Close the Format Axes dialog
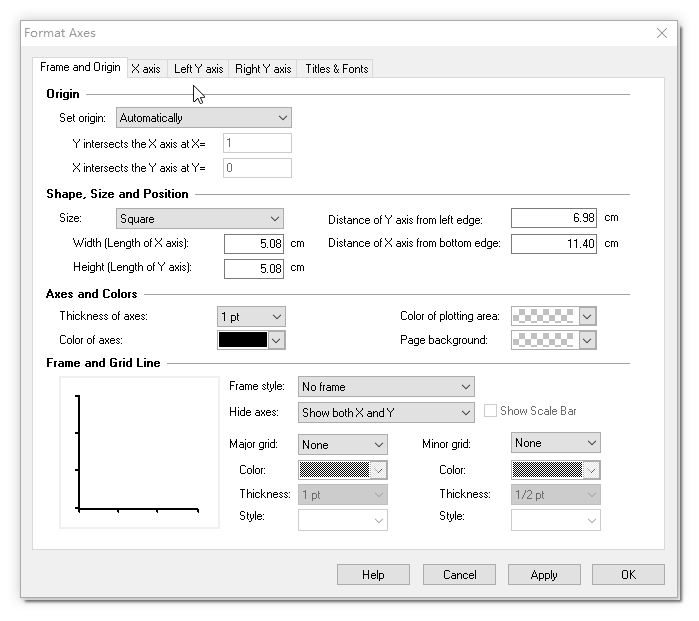Screen dimensions: 699x621 coord(662,33)
